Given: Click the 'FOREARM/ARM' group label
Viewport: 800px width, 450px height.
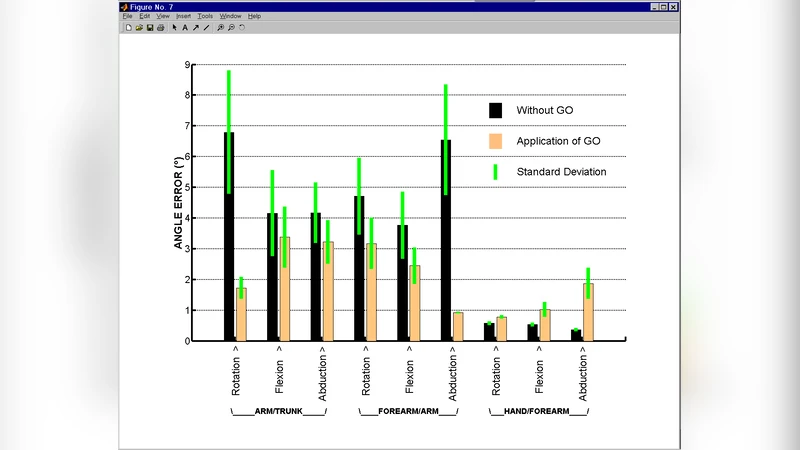Looking at the screenshot, I should [408, 411].
